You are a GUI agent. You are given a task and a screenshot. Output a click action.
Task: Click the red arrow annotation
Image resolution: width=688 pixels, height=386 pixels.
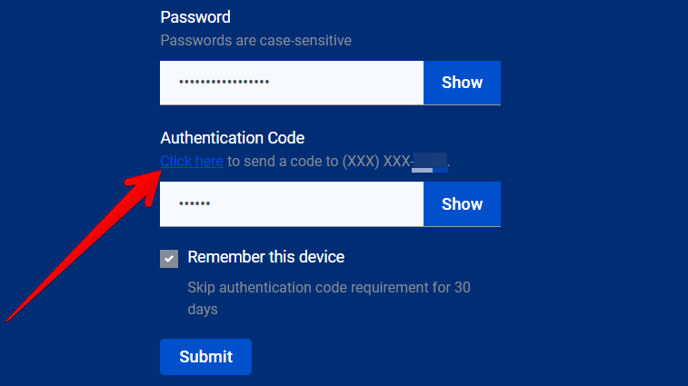pyautogui.click(x=83, y=246)
